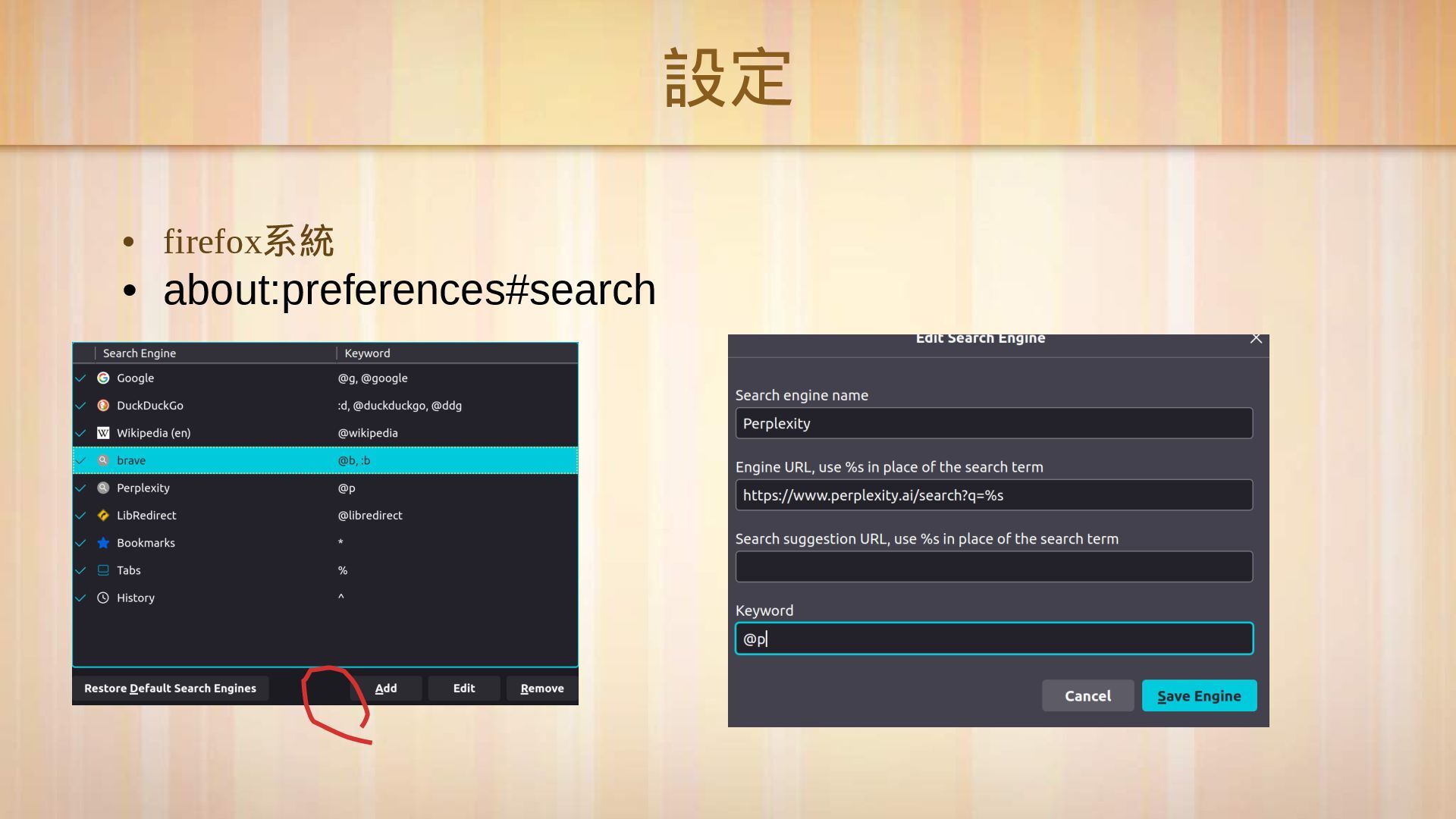
Task: Select the DuckDuckGo row name
Action: [x=150, y=406]
